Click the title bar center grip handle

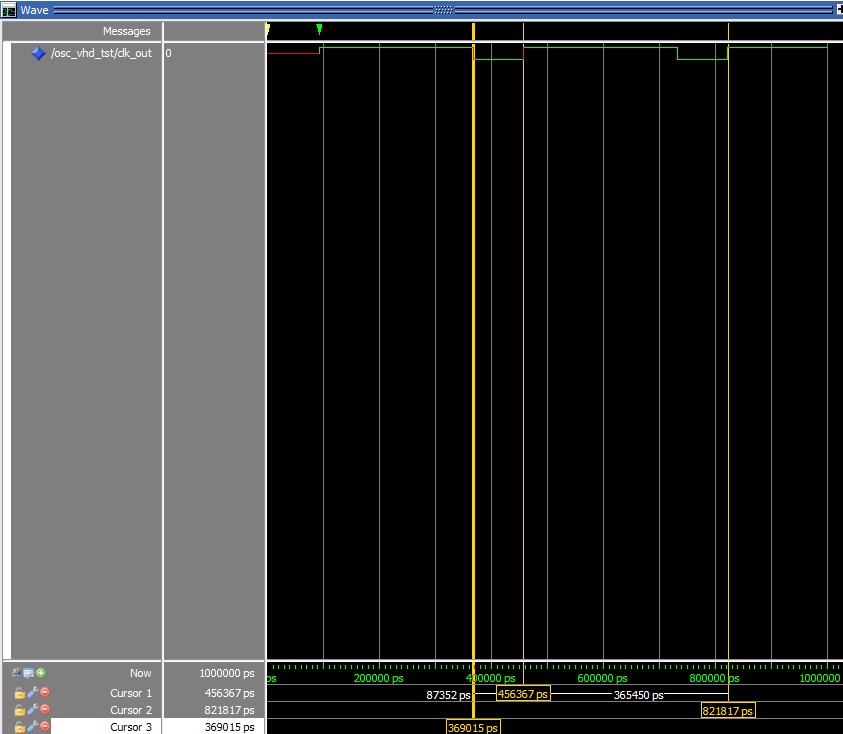443,10
